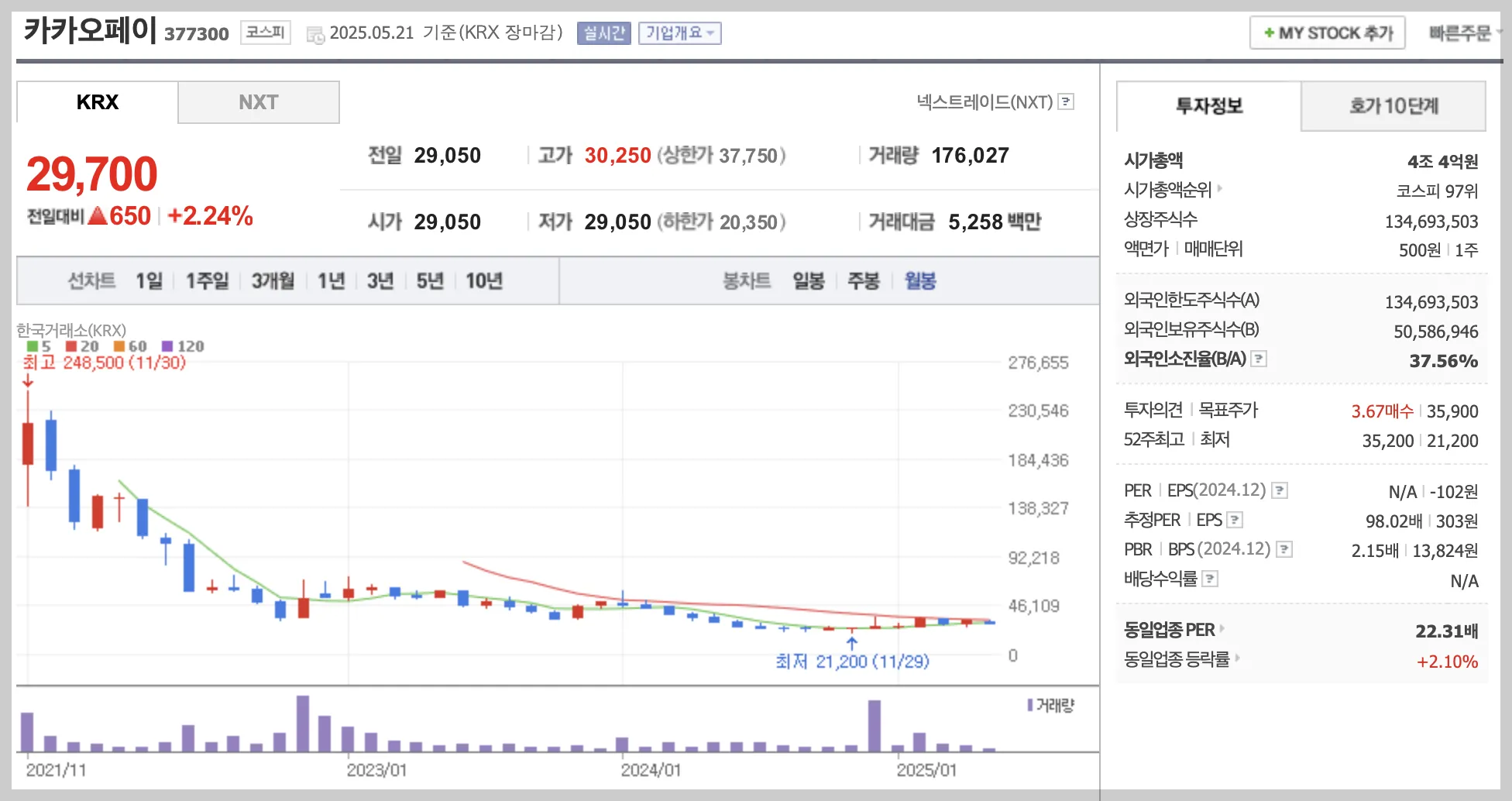Click the 3.67매수 investment opinion value
1512x801 pixels.
1383,411
